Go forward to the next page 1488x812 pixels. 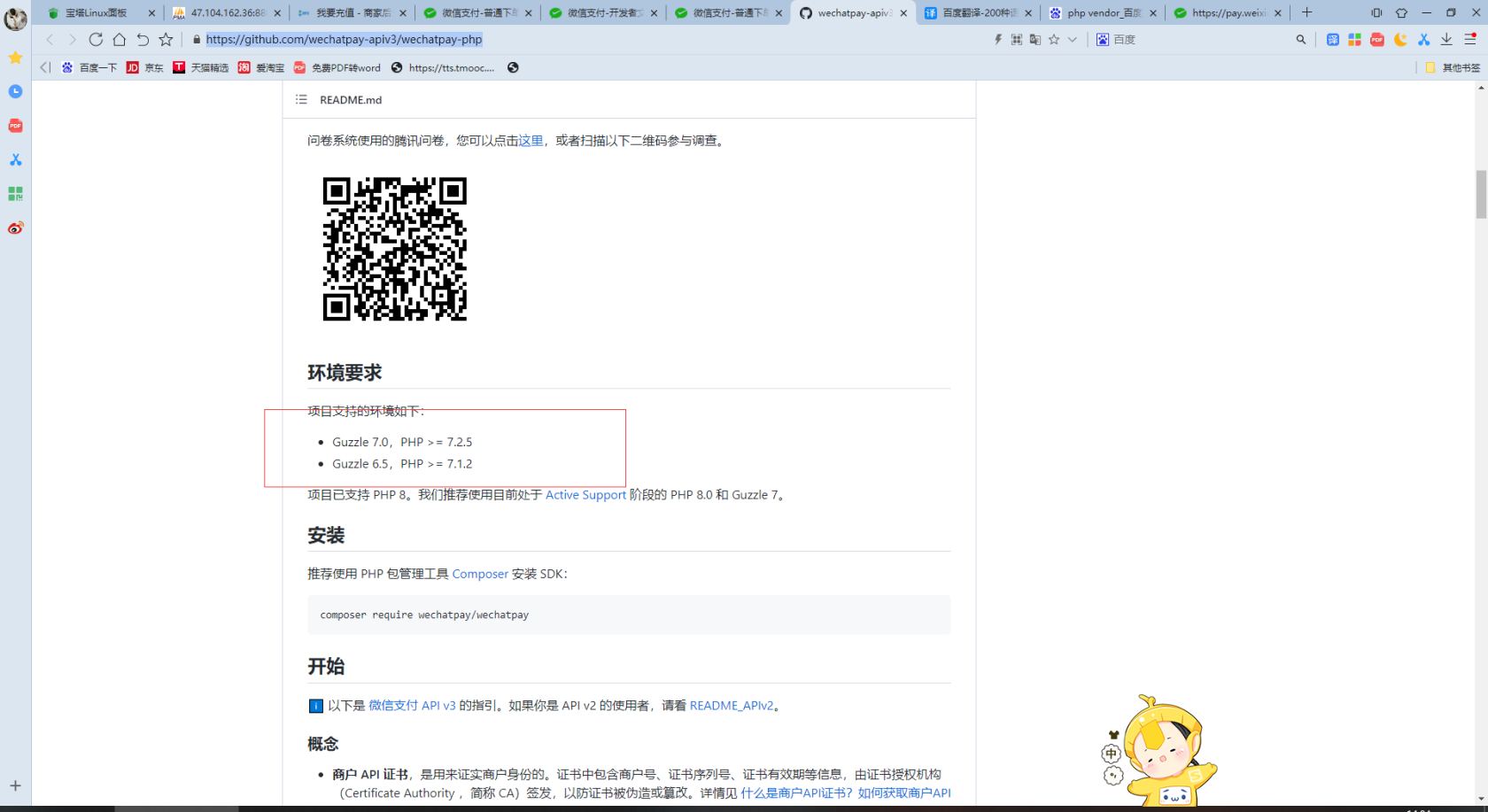73,39
